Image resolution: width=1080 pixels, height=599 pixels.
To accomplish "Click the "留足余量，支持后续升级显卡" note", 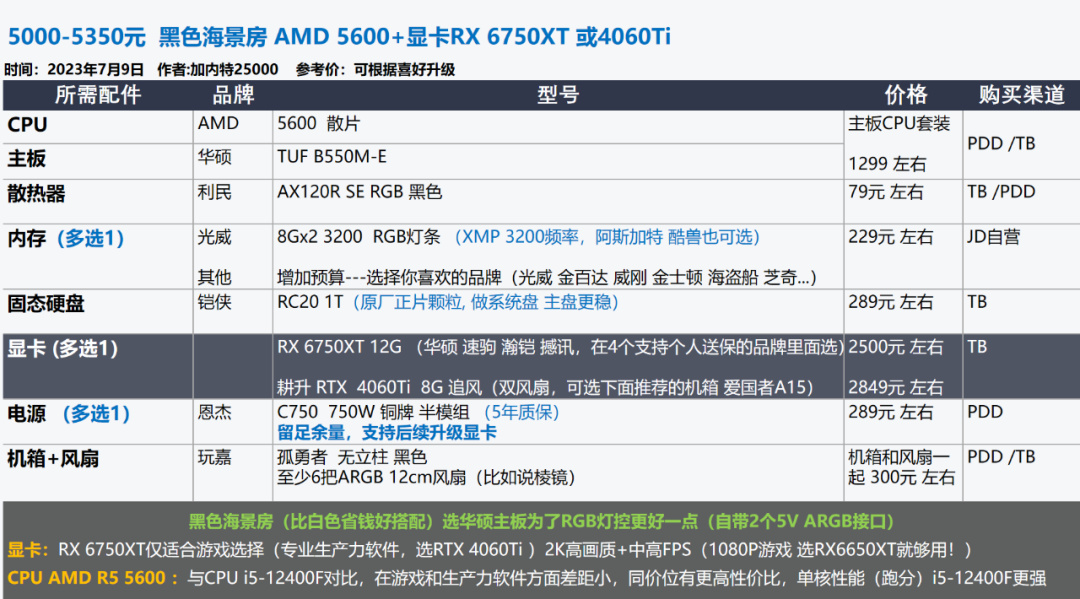I will [386, 433].
